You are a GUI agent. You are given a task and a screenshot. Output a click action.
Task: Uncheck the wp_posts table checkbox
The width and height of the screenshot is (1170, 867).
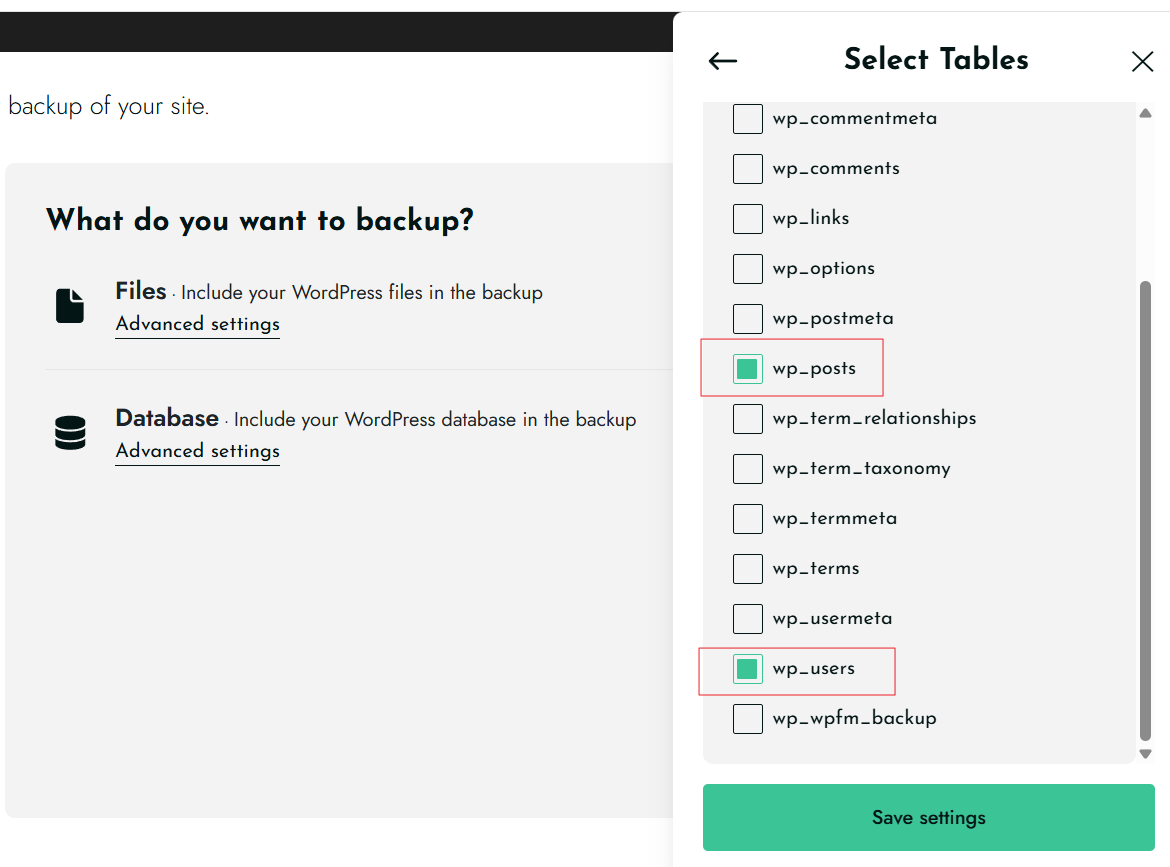[x=747, y=369]
